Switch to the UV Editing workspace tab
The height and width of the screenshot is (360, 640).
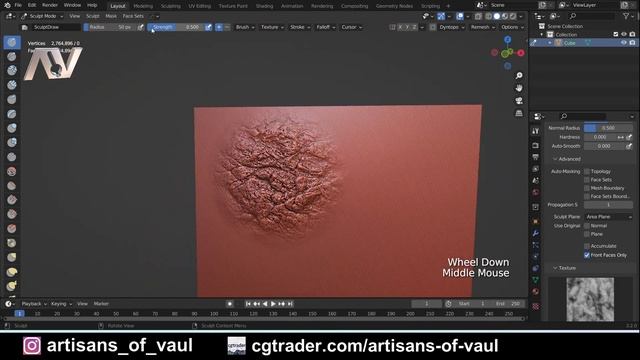200,6
